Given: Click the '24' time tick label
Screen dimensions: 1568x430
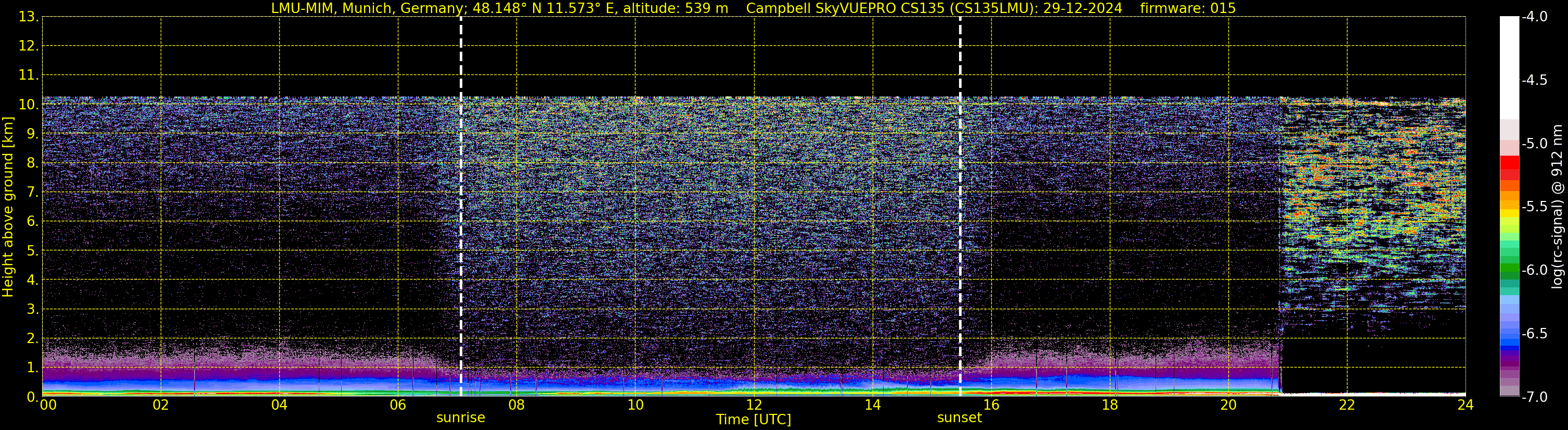Looking at the screenshot, I should point(1465,405).
